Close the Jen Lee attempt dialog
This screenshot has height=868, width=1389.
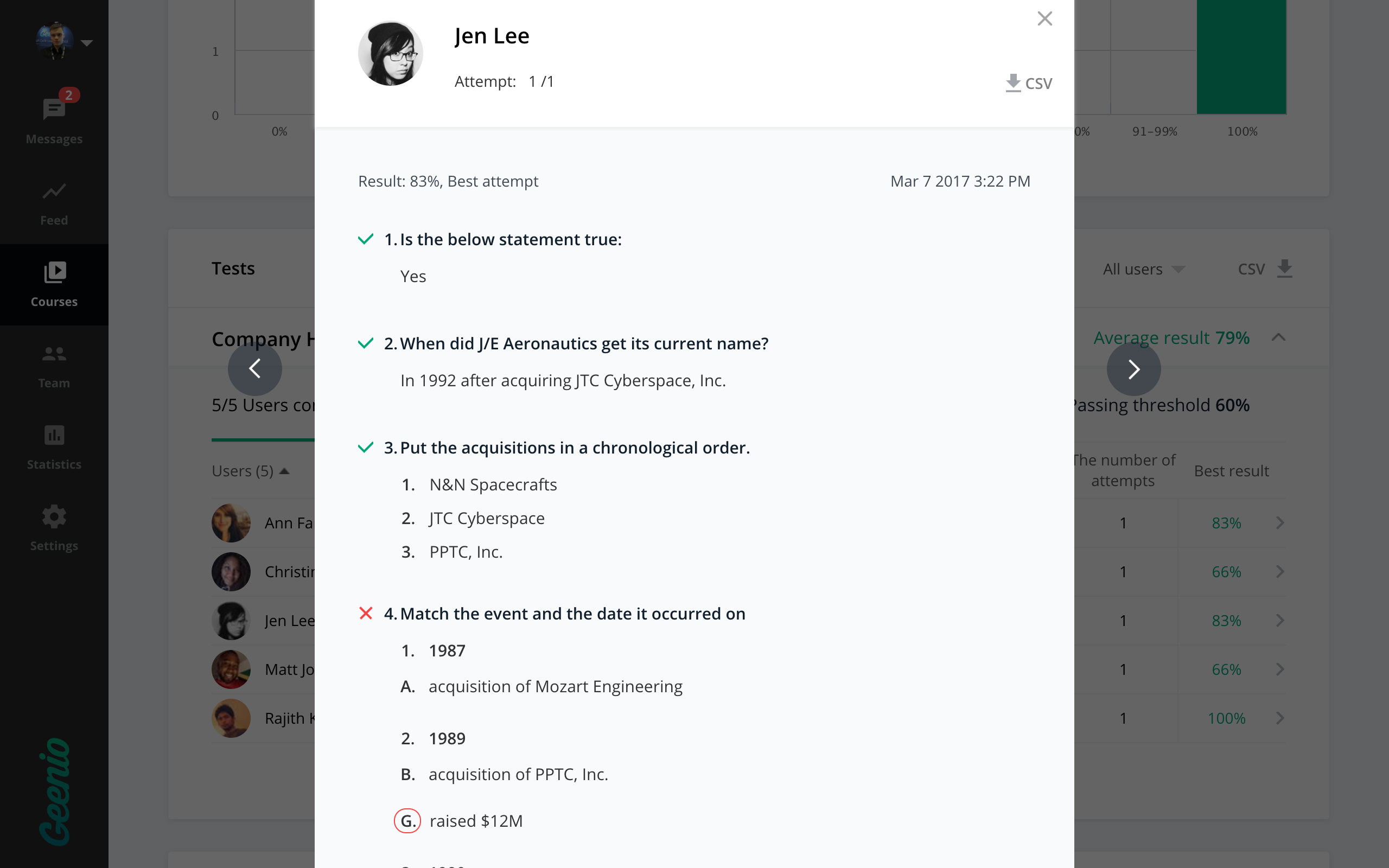click(x=1044, y=19)
